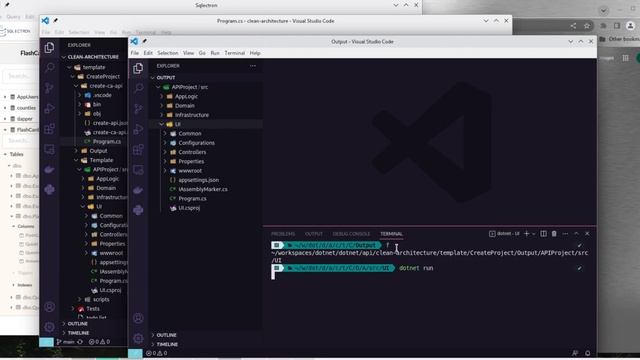Open Program.cs in Output window explorer

point(192,199)
